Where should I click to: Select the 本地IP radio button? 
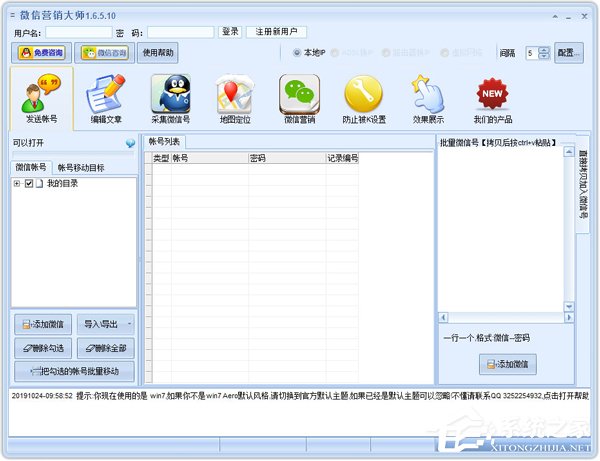[x=297, y=53]
